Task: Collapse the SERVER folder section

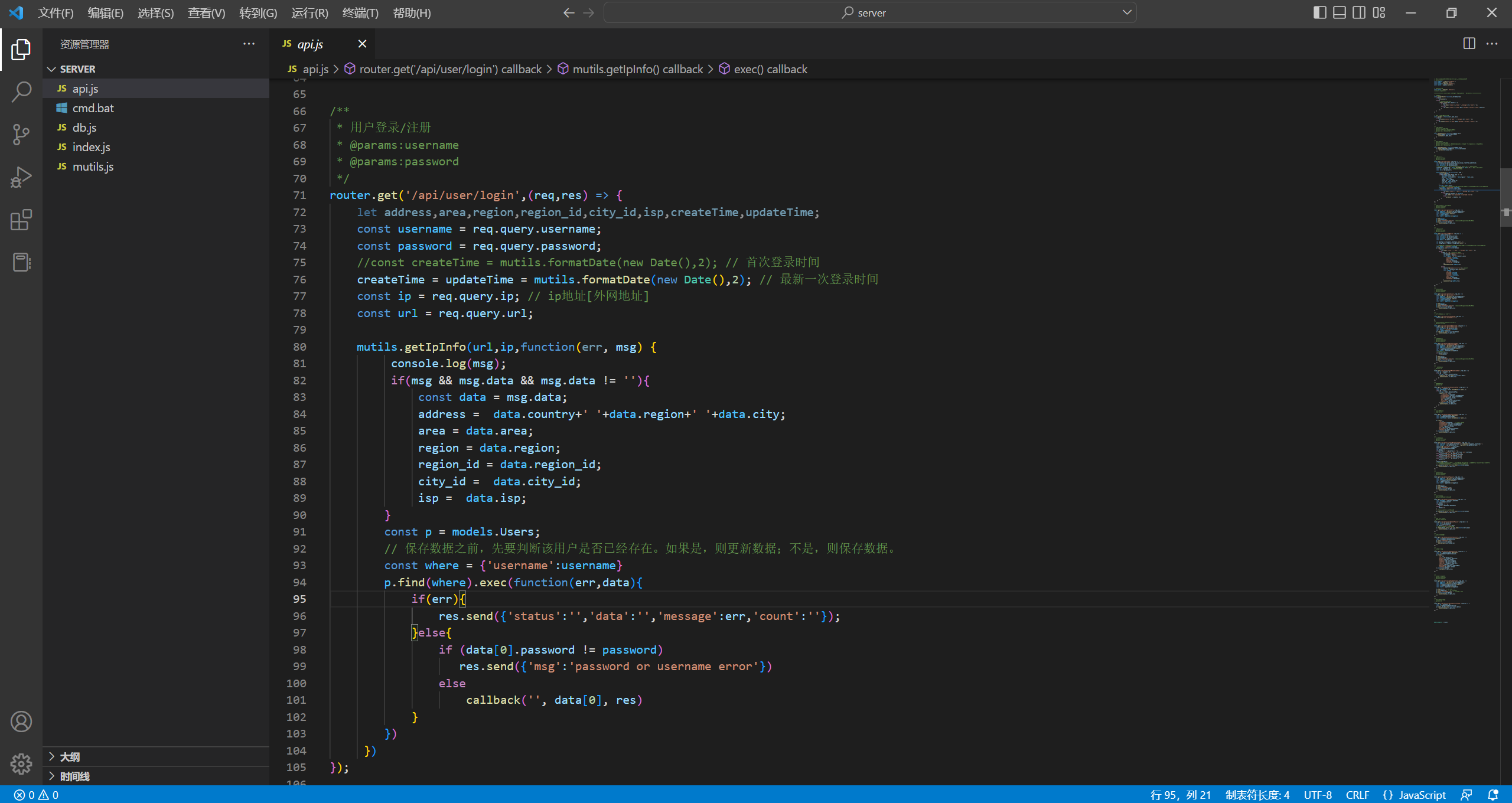Action: point(156,69)
